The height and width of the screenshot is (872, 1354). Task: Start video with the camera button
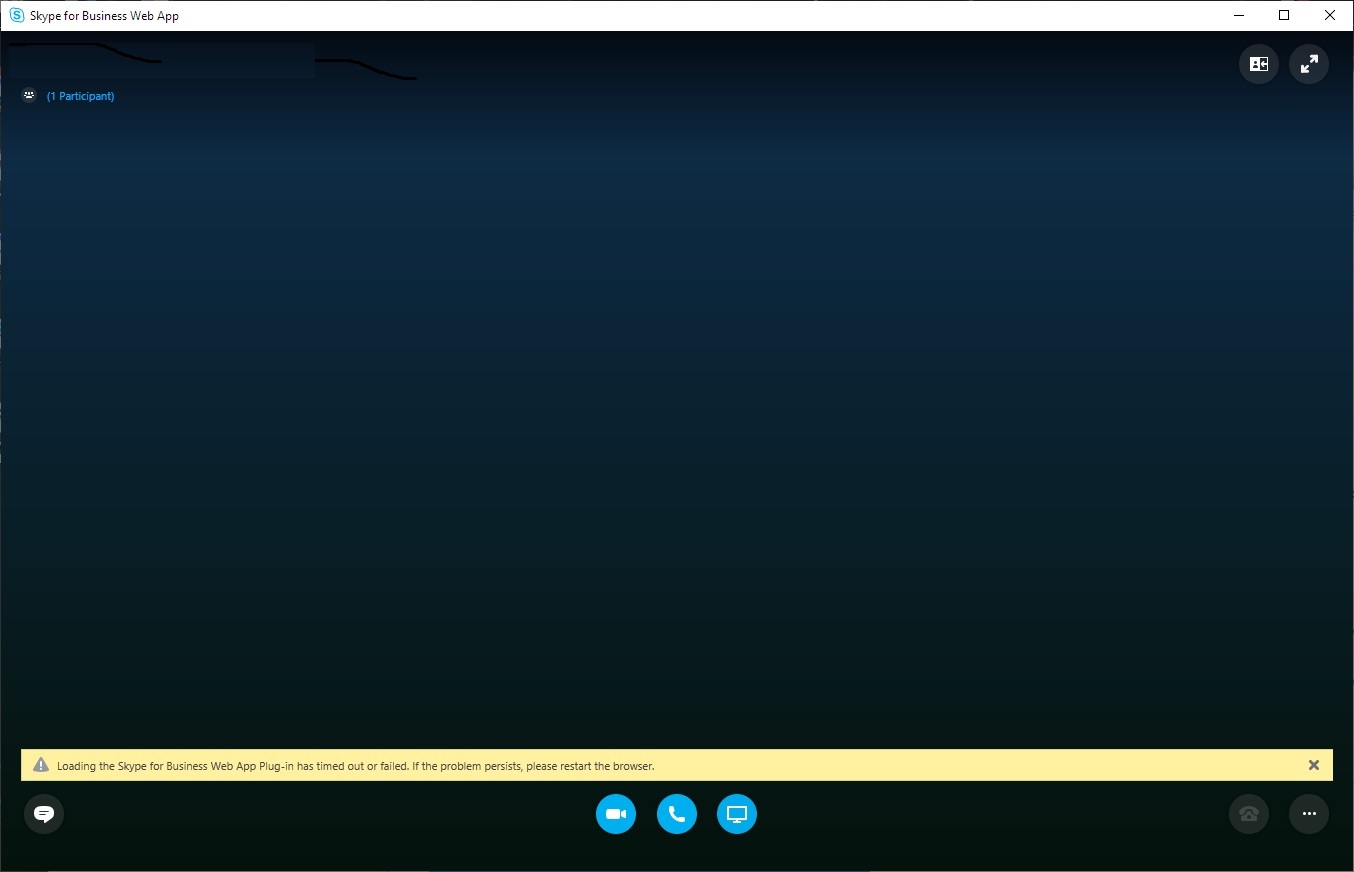coord(616,814)
